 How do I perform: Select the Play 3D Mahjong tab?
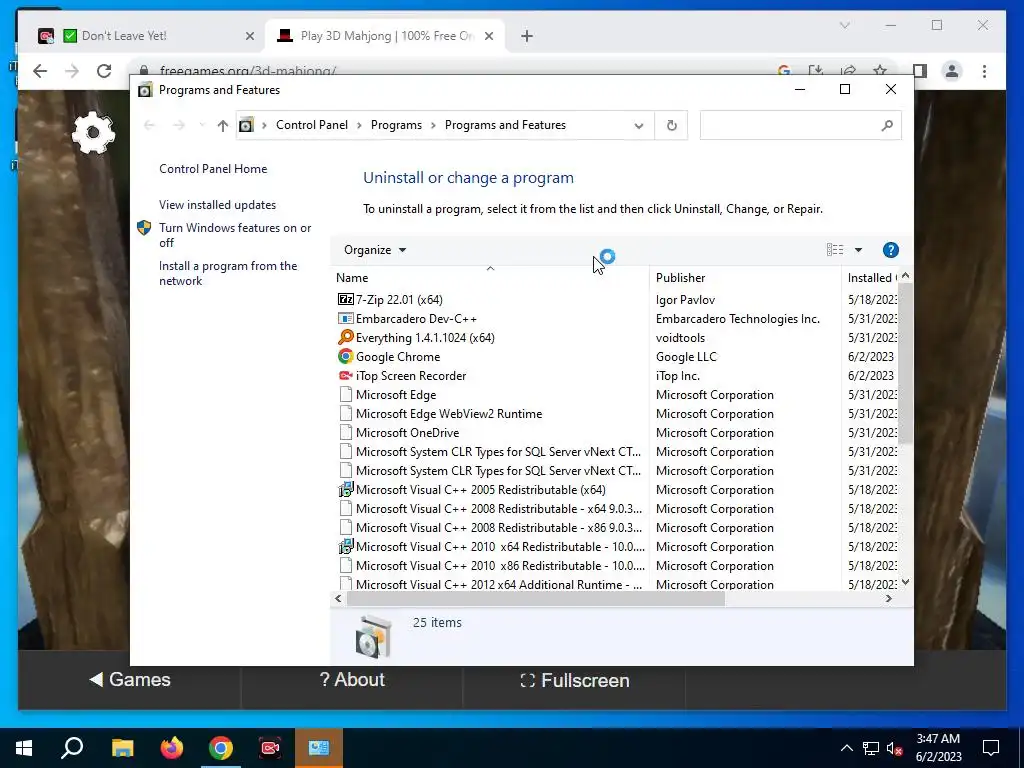pyautogui.click(x=385, y=36)
